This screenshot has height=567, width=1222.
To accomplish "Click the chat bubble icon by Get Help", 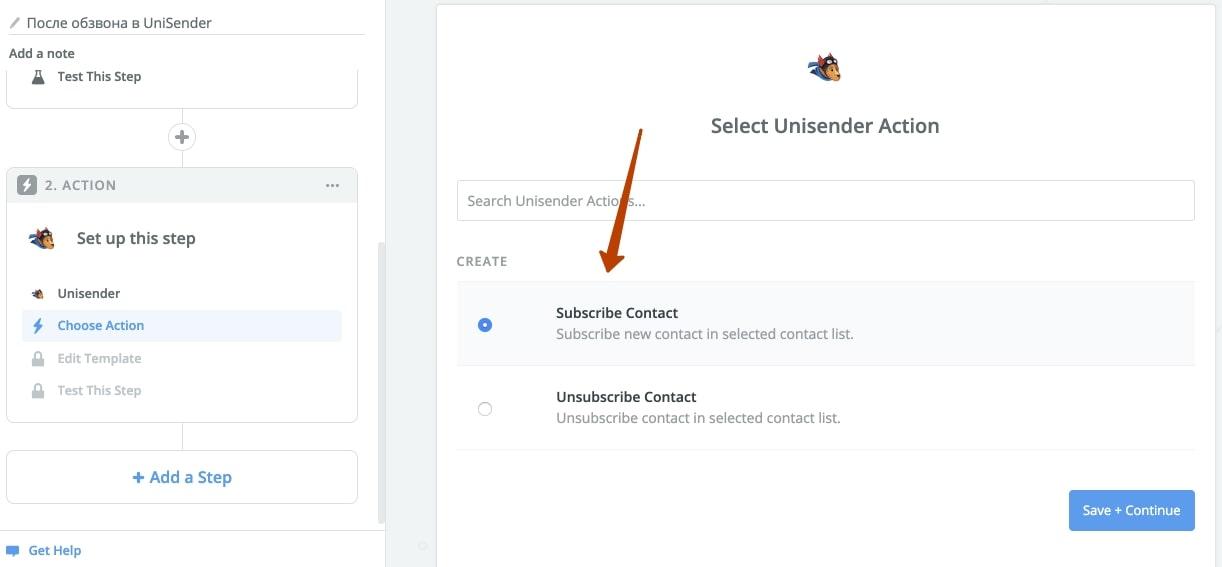I will coord(13,550).
